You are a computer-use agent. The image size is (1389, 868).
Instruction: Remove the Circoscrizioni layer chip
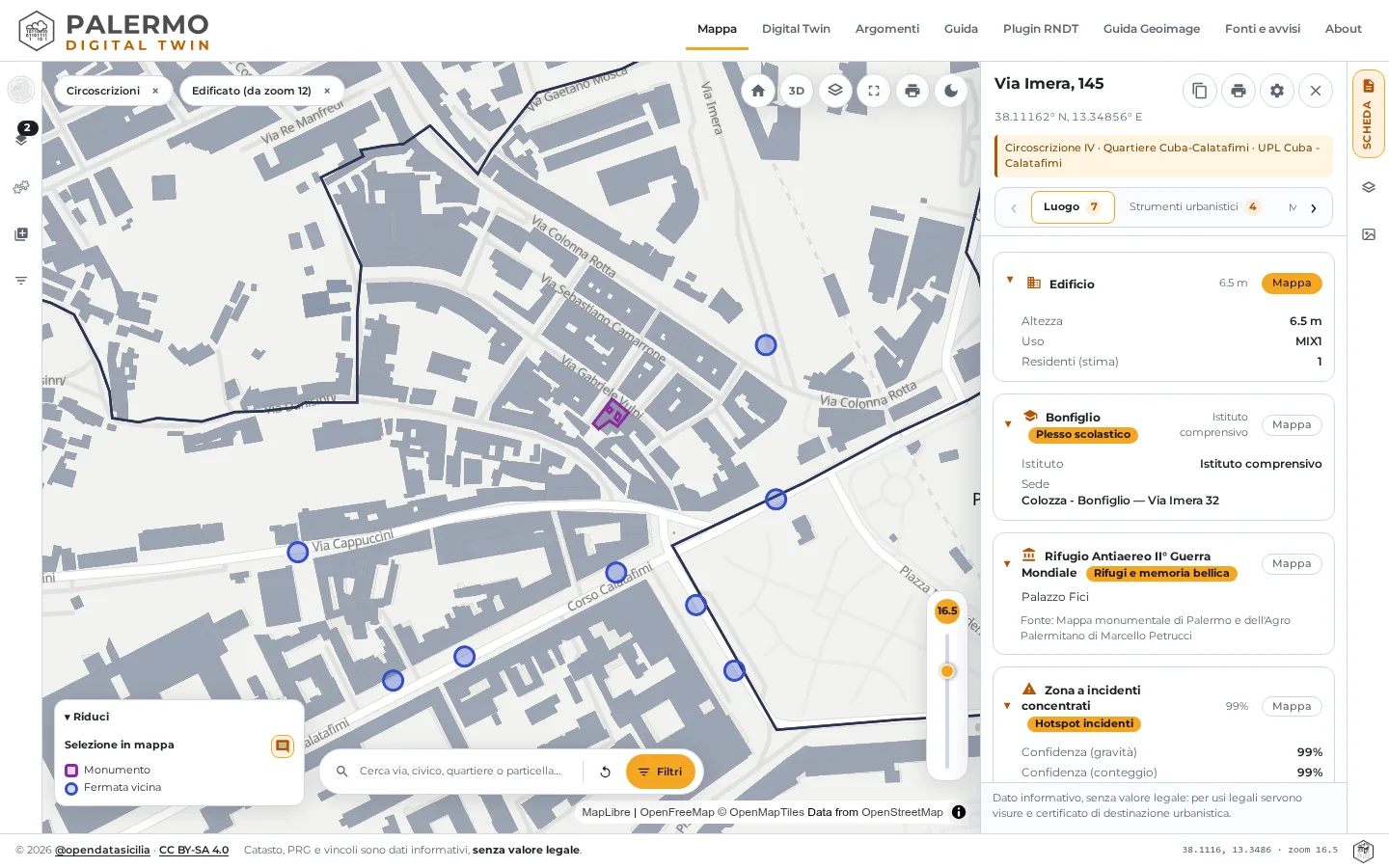(155, 91)
